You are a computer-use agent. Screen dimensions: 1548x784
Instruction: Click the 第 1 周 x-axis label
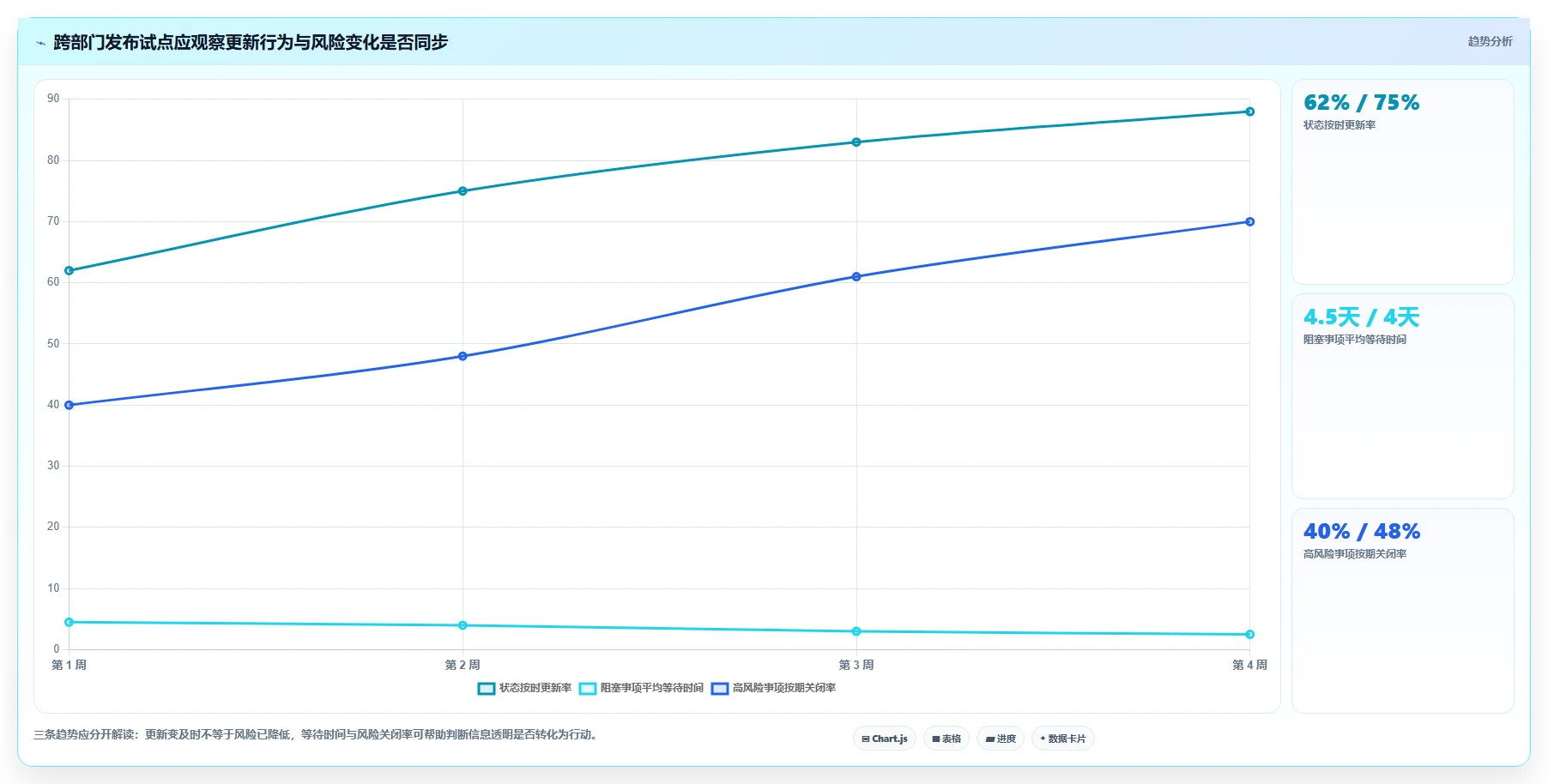69,665
